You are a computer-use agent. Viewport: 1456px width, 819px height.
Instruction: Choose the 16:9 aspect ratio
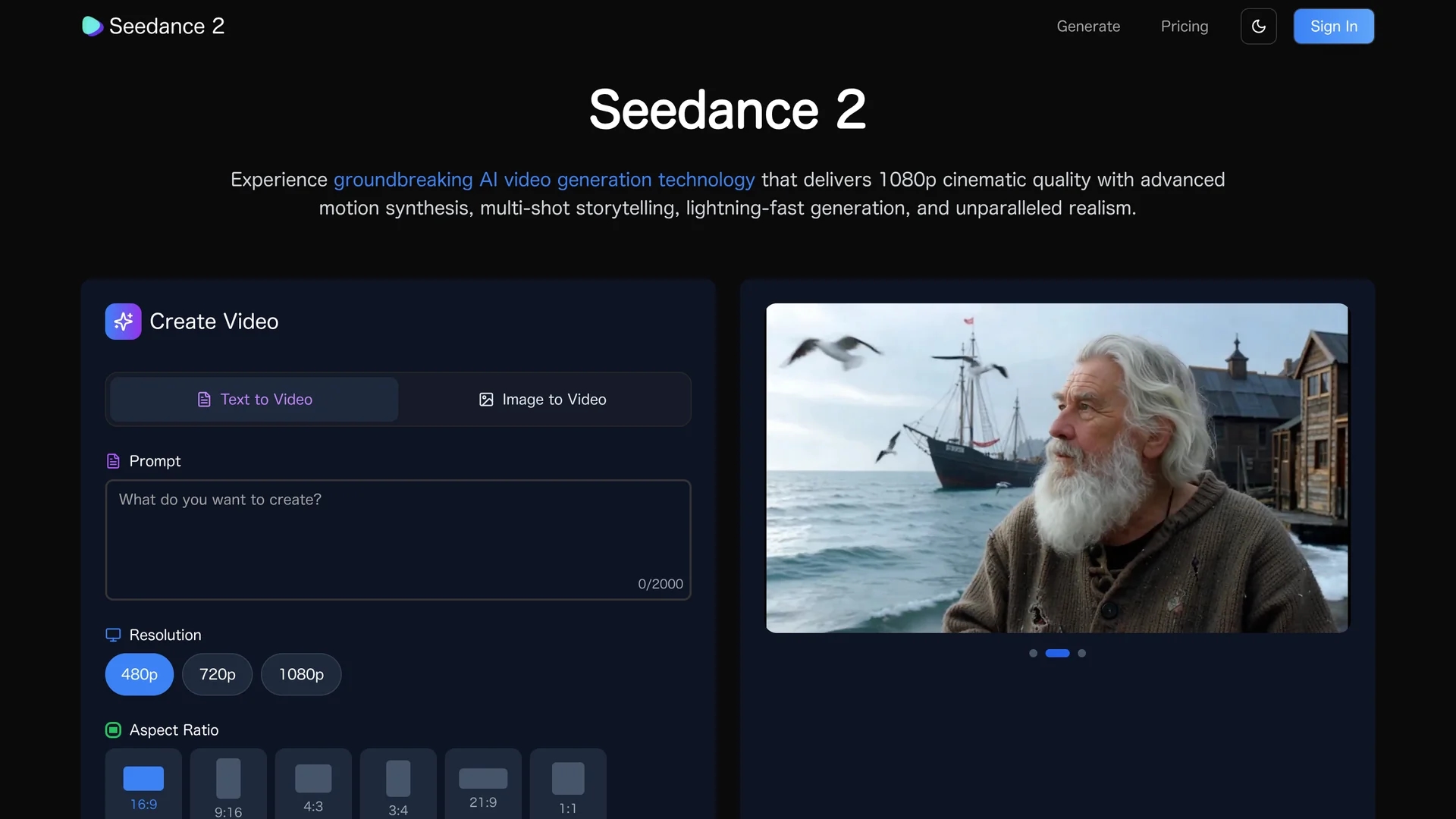coord(143,784)
